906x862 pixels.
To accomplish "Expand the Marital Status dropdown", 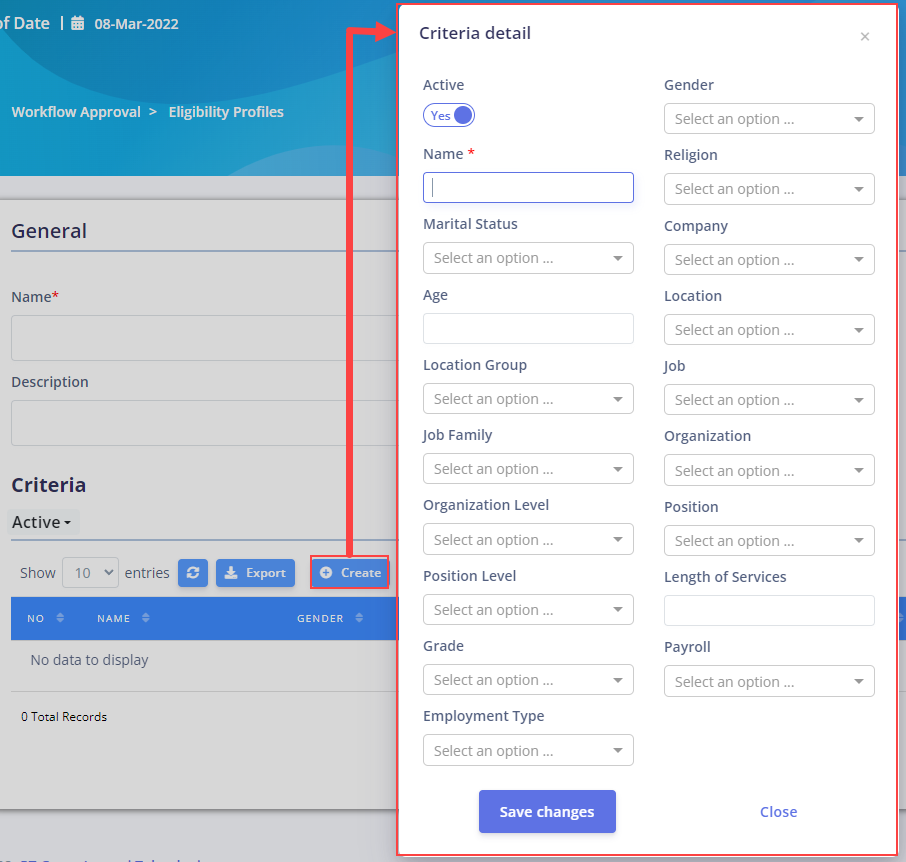I will pyautogui.click(x=528, y=258).
